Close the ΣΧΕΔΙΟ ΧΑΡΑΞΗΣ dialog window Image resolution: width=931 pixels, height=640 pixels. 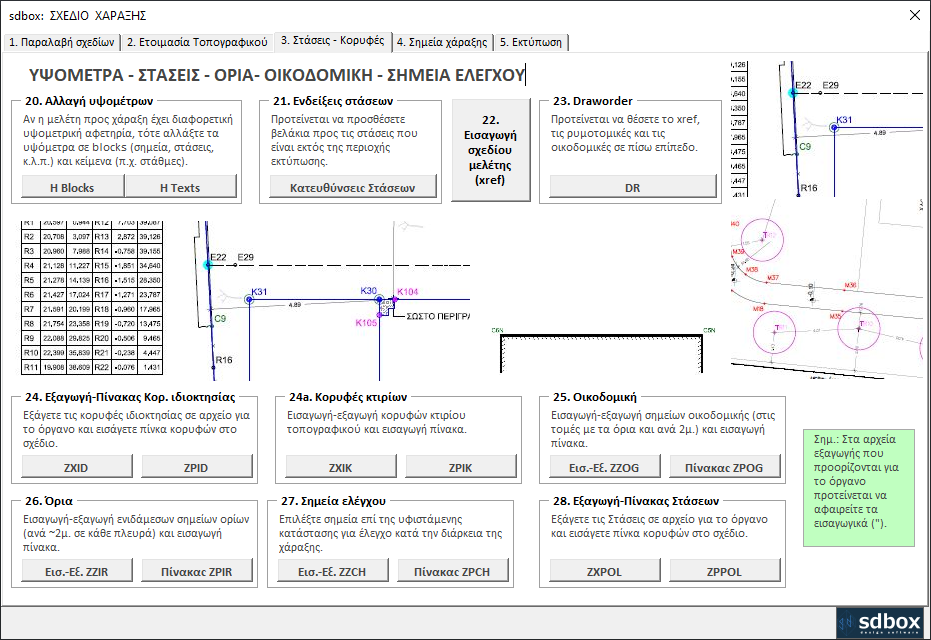tap(915, 15)
